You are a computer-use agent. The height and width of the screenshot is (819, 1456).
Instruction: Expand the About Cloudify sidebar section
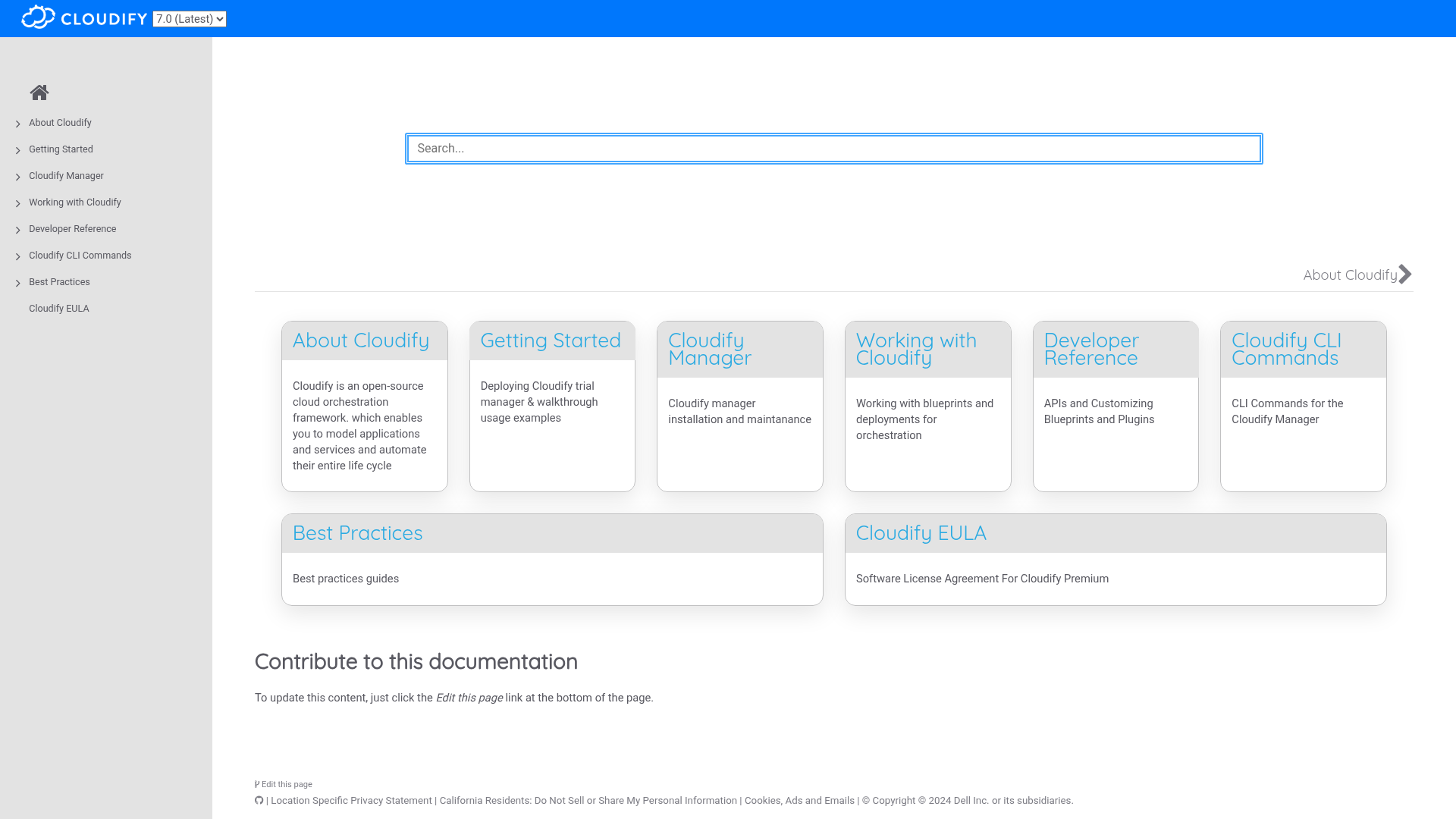point(17,124)
